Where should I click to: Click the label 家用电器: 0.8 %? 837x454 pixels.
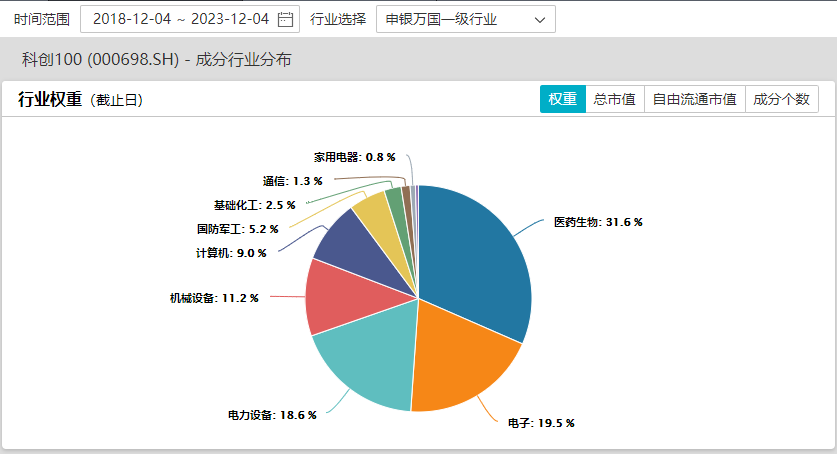[354, 157]
